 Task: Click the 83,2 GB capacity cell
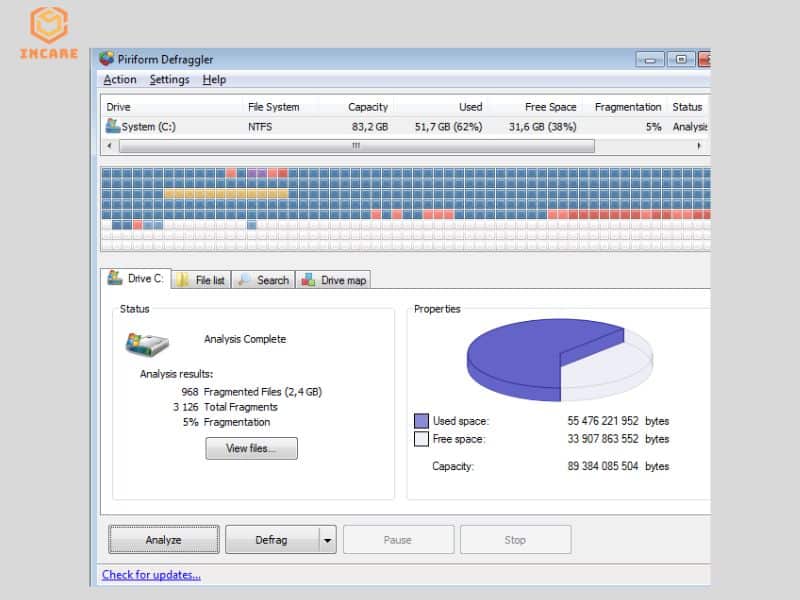370,127
